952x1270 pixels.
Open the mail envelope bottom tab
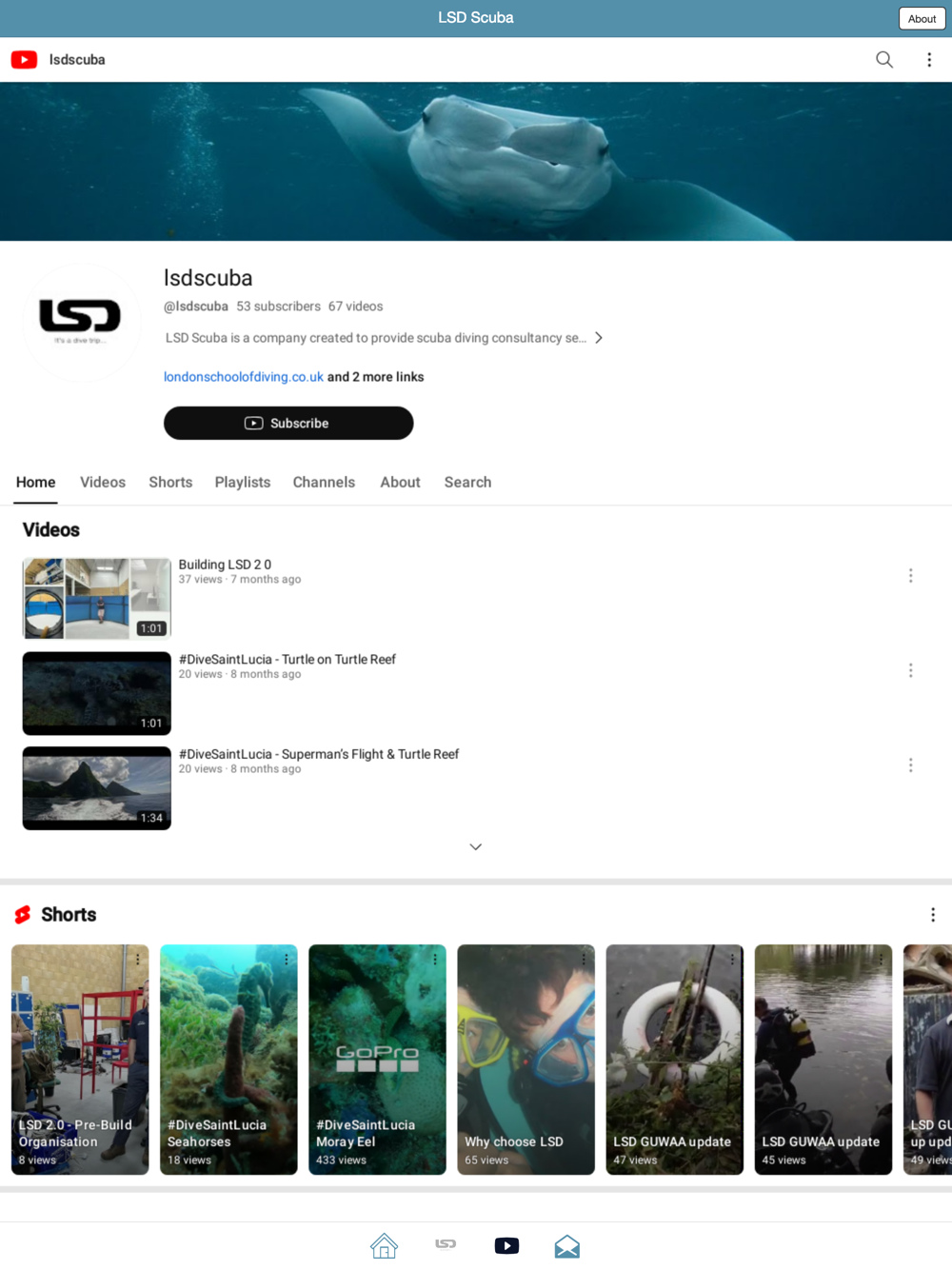(567, 1246)
